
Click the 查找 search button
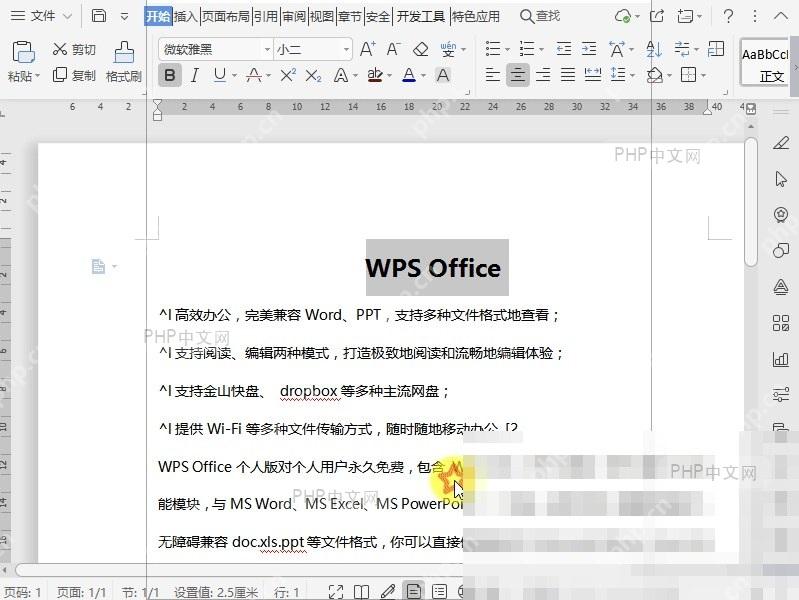pos(540,16)
